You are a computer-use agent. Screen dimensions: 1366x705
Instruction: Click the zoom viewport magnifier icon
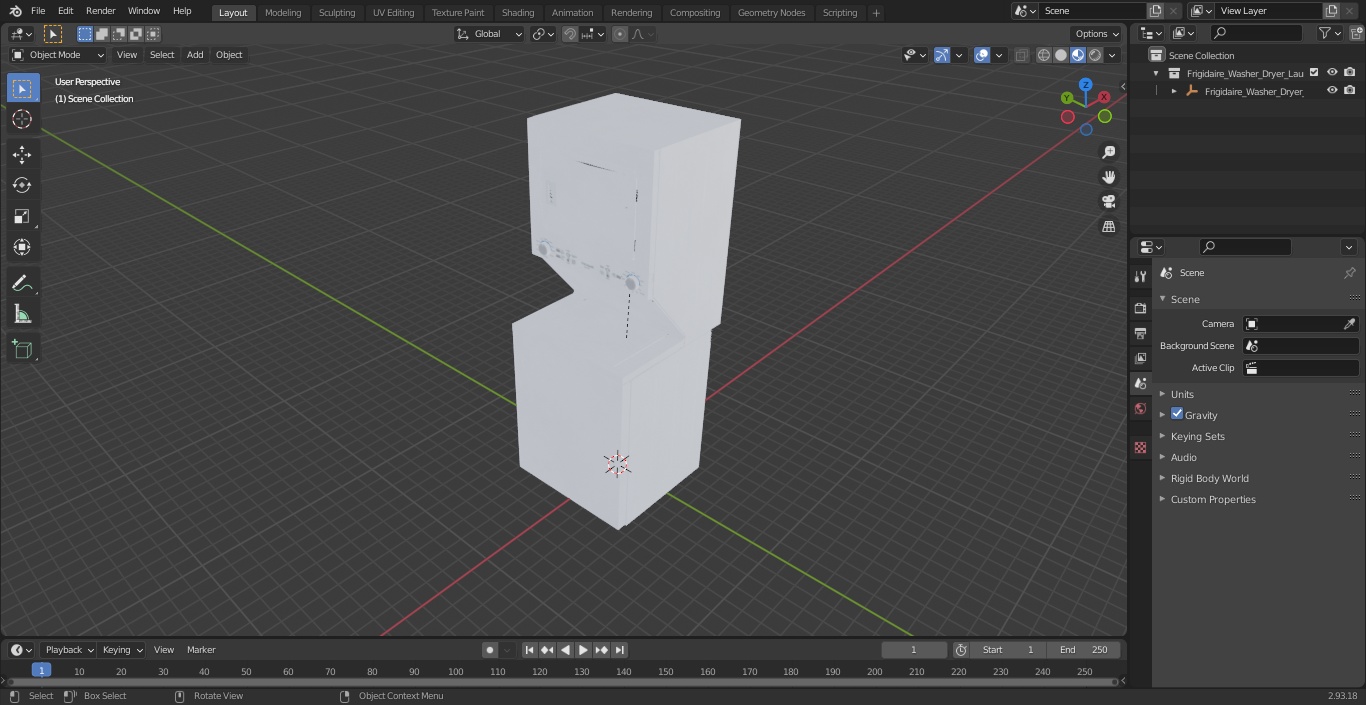coord(1108,152)
